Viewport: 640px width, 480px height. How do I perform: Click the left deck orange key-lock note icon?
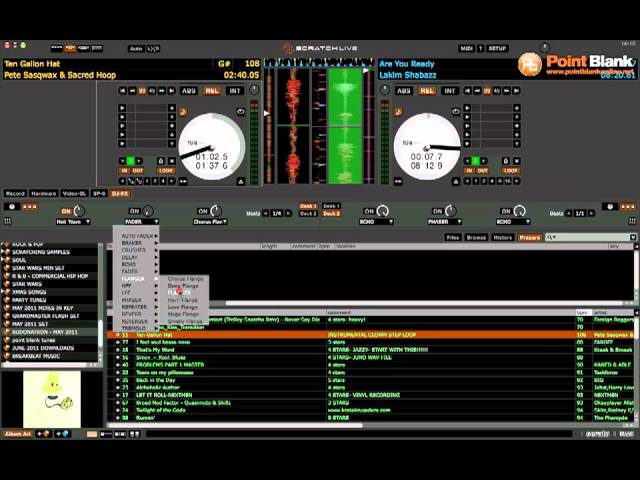tap(183, 111)
